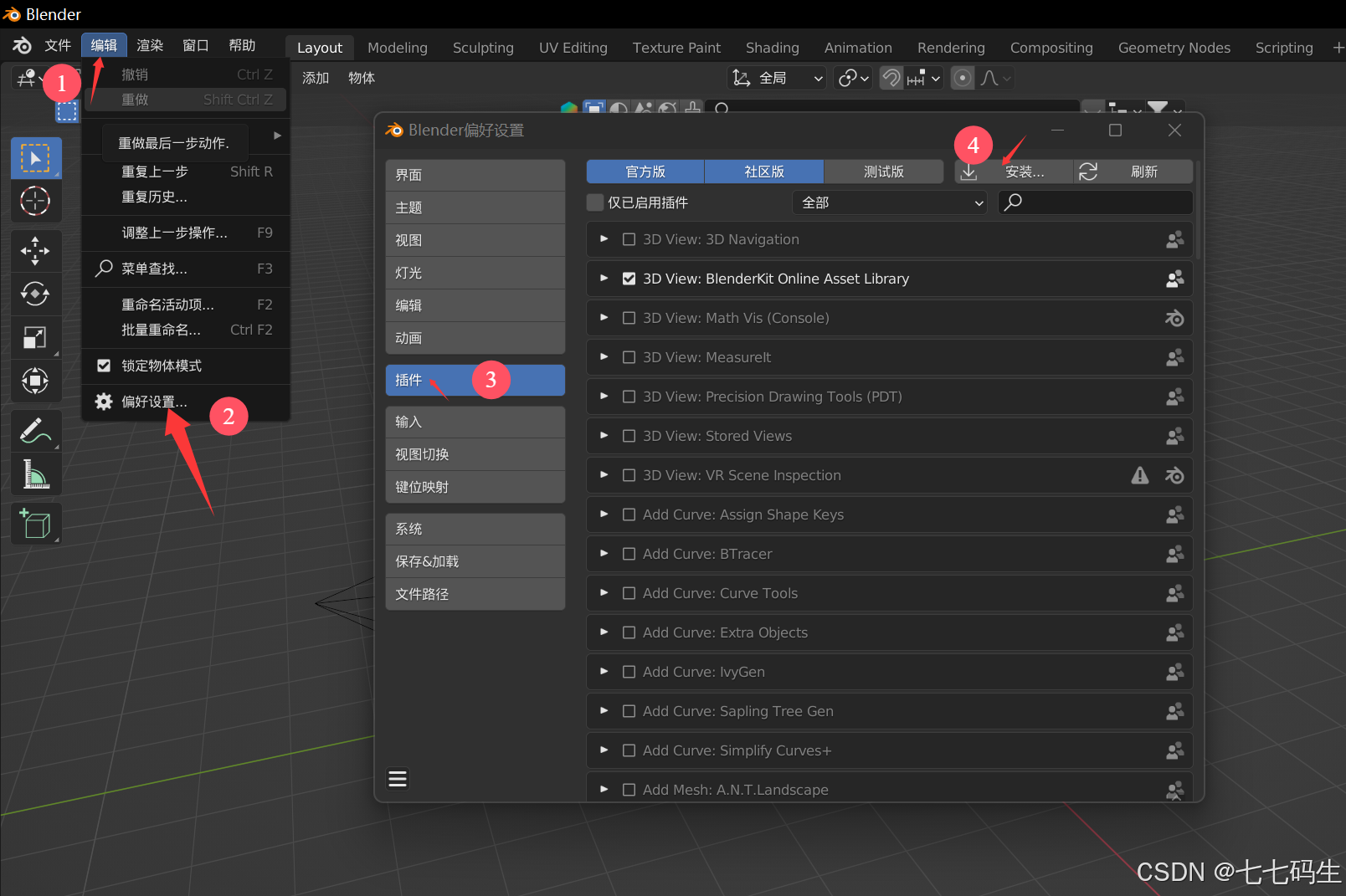The height and width of the screenshot is (896, 1346).
Task: Open the Keymap preferences section
Action: click(475, 487)
